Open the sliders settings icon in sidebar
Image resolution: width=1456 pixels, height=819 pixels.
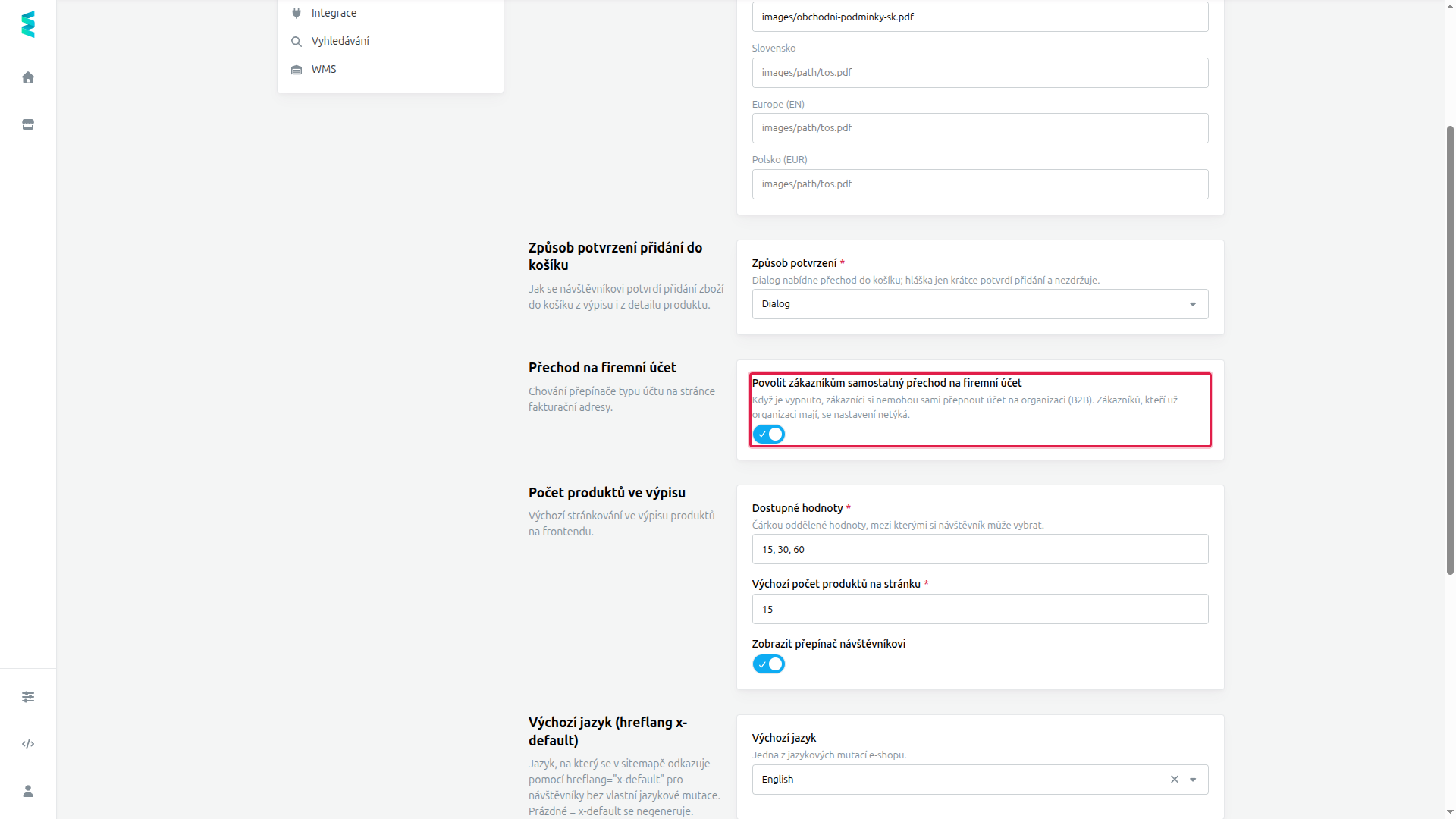pyautogui.click(x=28, y=697)
